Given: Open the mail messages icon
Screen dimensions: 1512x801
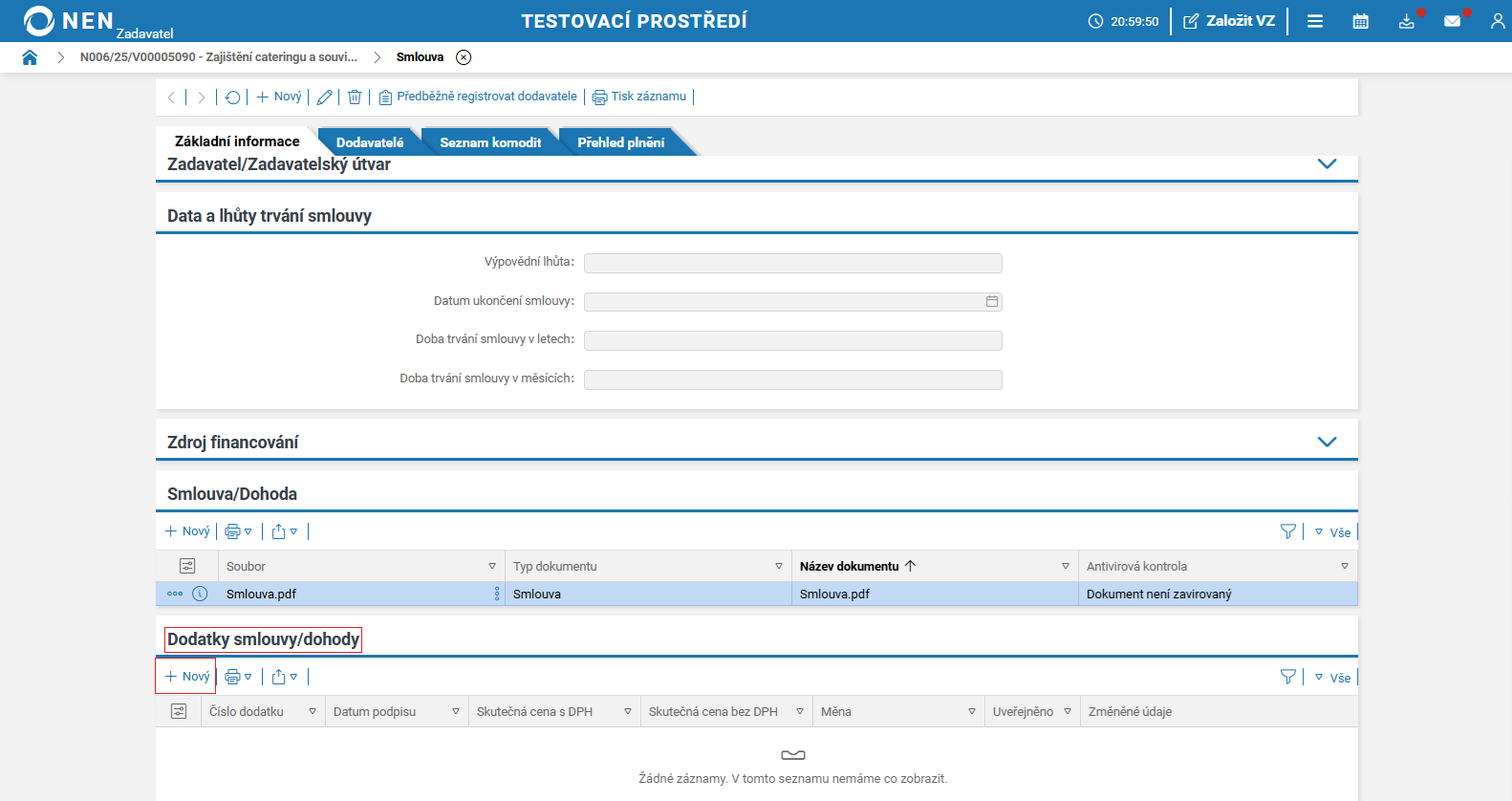Looking at the screenshot, I should click(x=1452, y=21).
